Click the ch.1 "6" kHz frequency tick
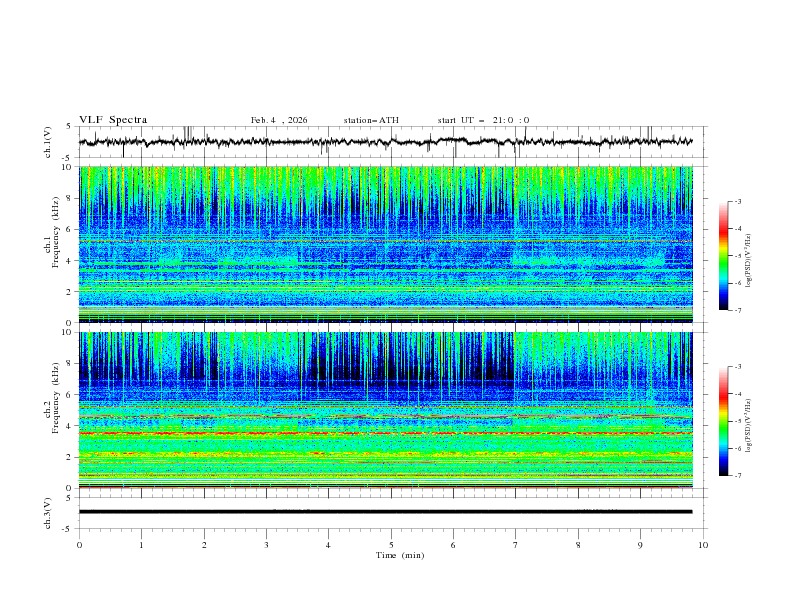Image resolution: width=792 pixels, height=612 pixels. pos(70,229)
